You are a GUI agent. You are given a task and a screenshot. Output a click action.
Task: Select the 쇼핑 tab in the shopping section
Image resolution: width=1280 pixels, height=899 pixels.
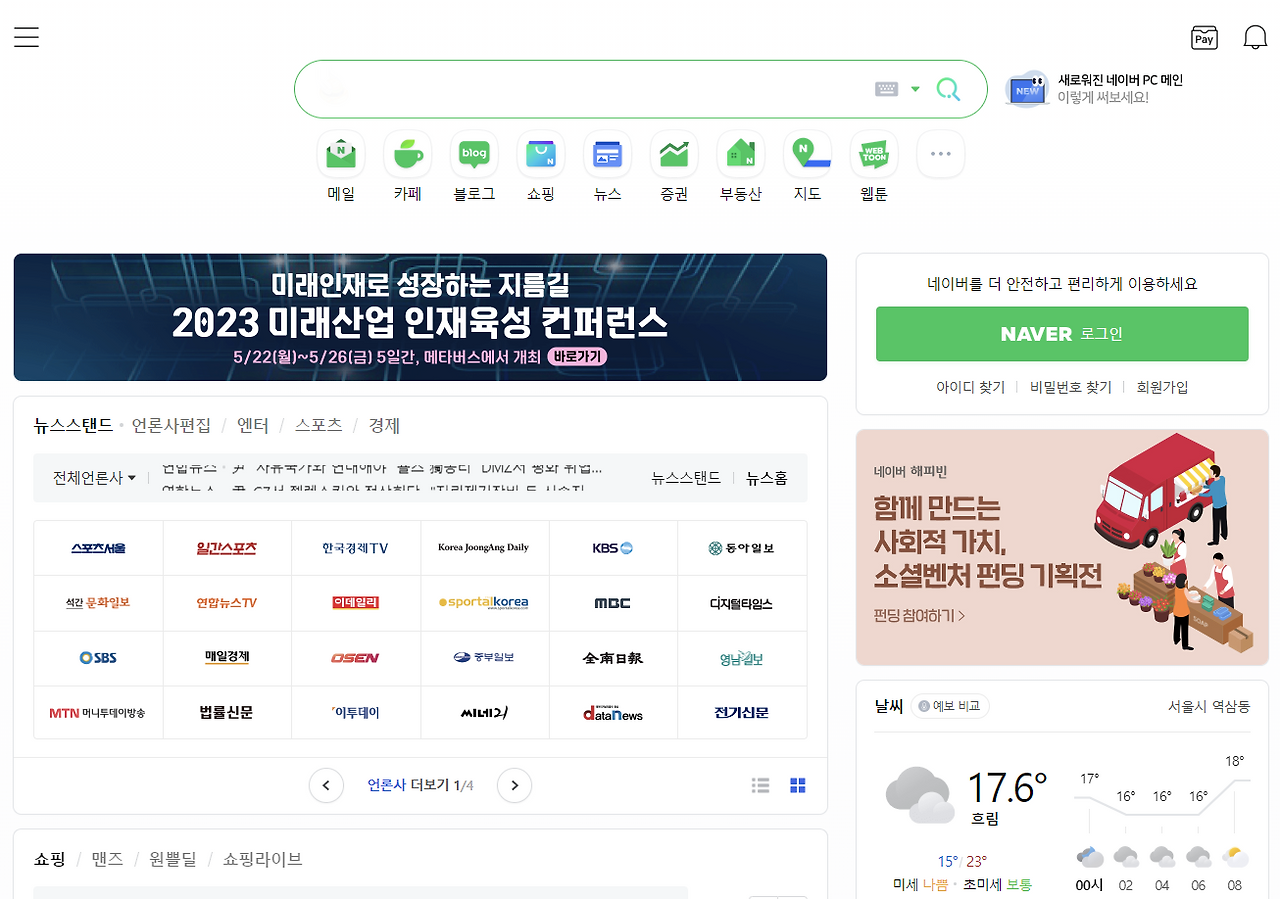tap(49, 859)
